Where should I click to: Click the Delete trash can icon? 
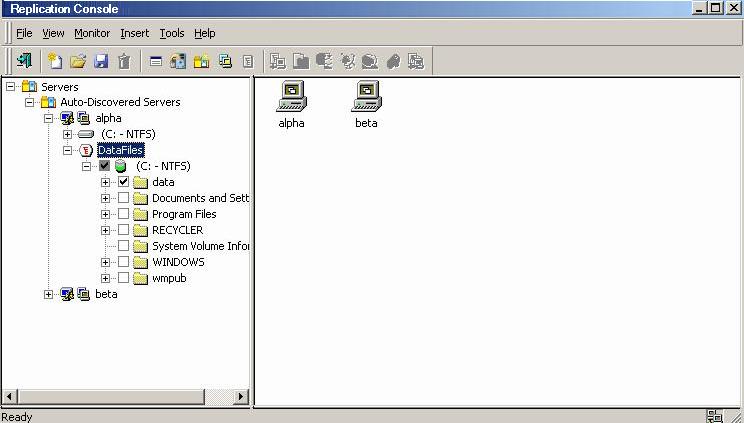click(124, 61)
